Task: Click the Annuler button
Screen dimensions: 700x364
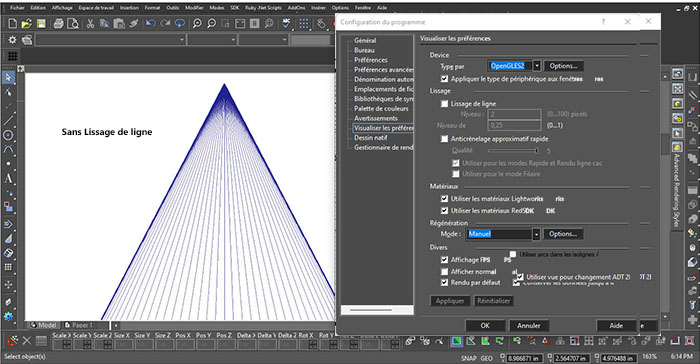Action: (x=529, y=326)
